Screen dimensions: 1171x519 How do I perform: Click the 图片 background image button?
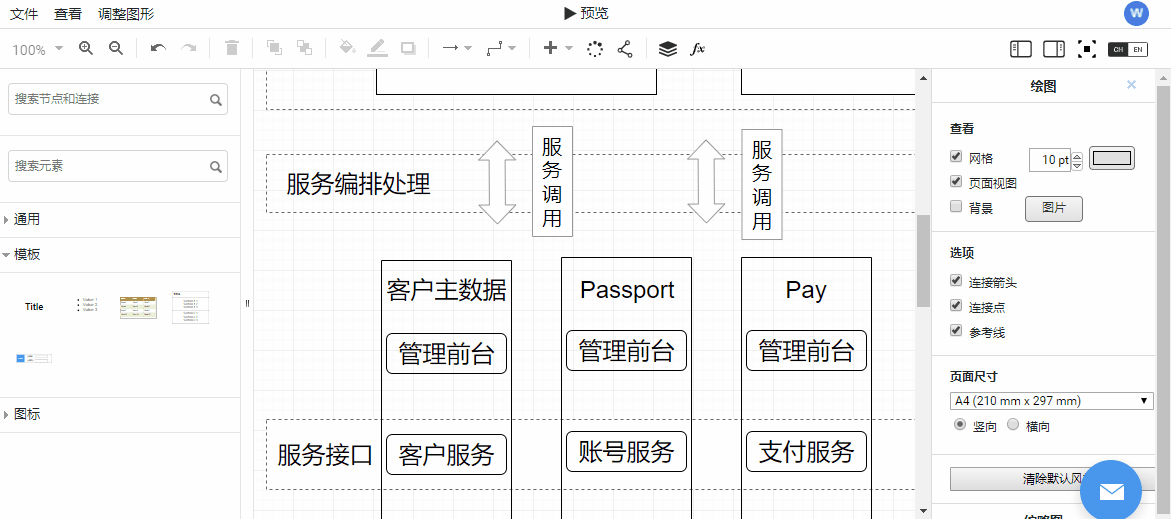tap(1053, 208)
